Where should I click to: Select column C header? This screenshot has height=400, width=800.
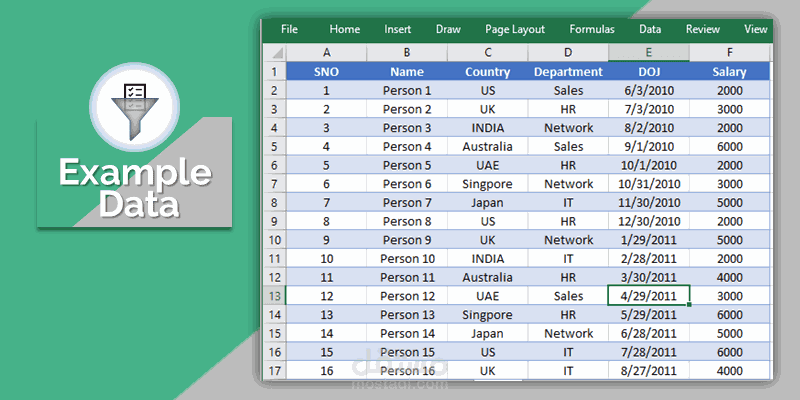pyautogui.click(x=488, y=53)
